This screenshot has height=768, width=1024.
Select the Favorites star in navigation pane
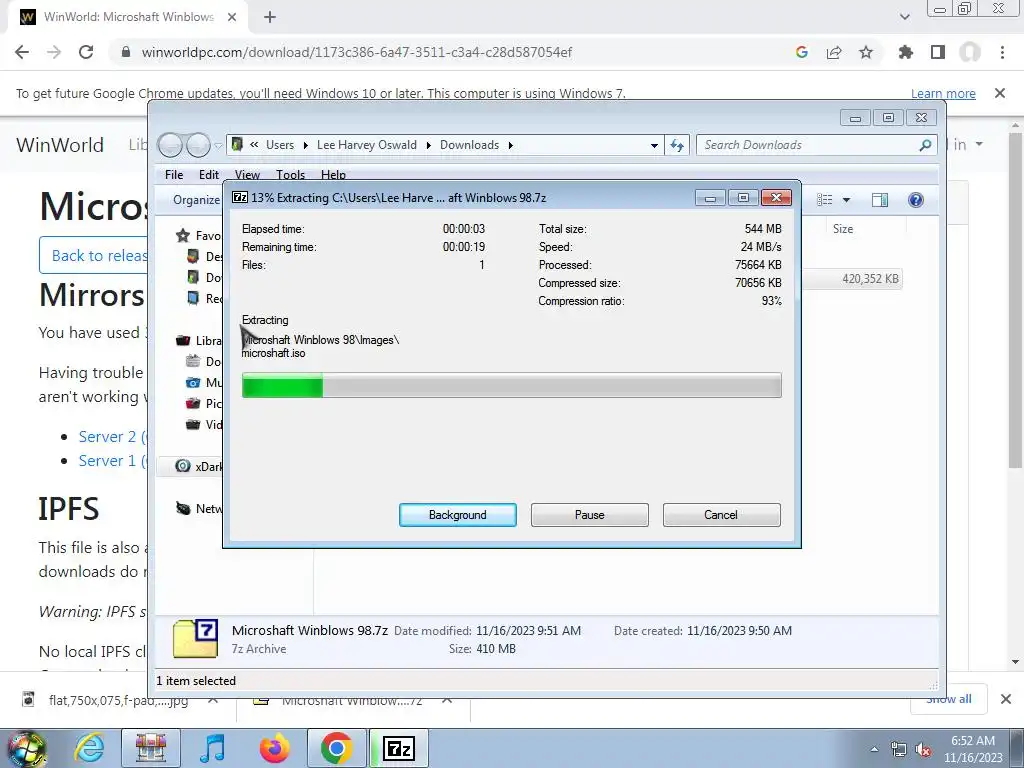(x=183, y=236)
